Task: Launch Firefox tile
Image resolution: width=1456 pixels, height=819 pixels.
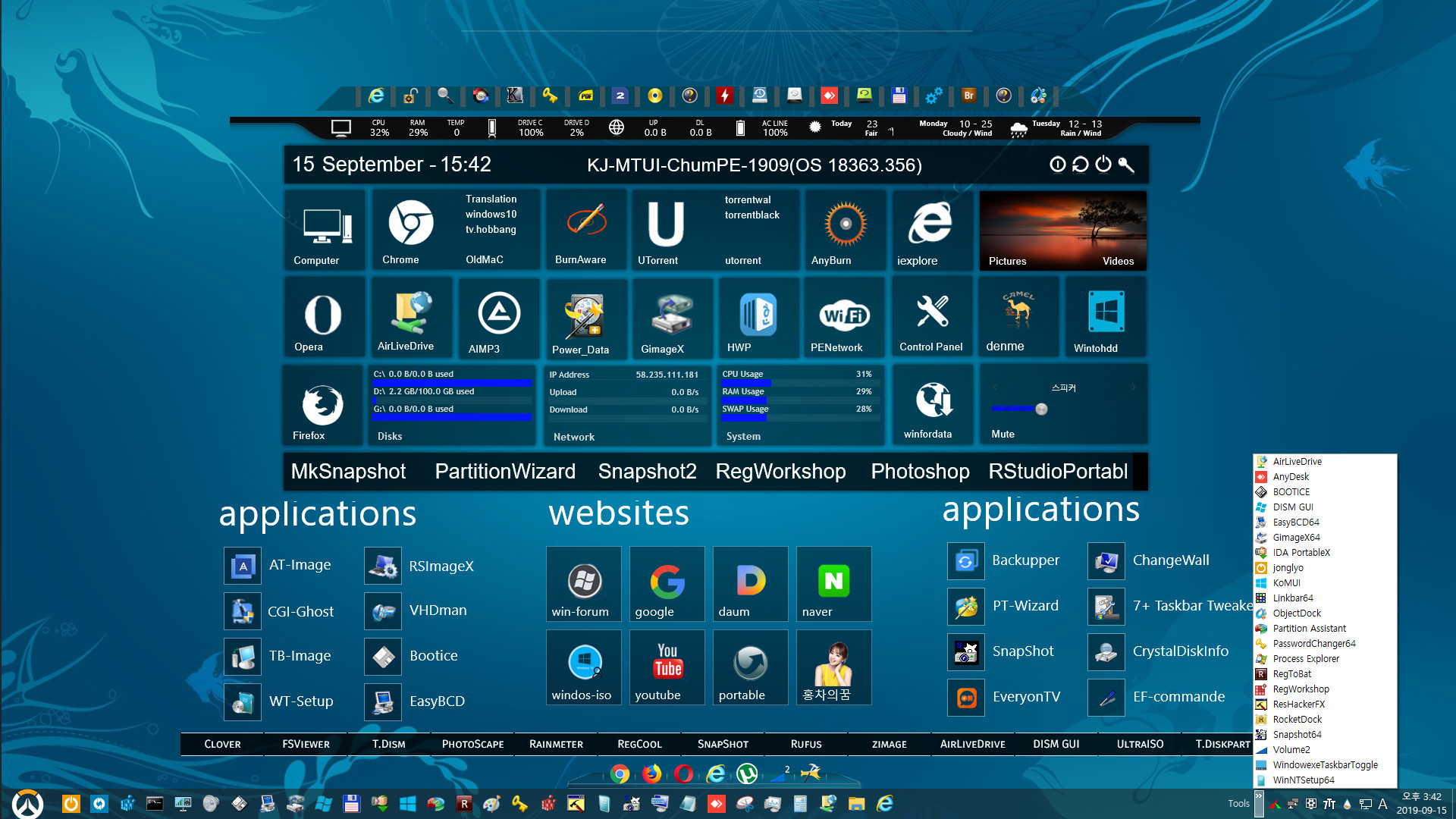Action: pos(323,405)
